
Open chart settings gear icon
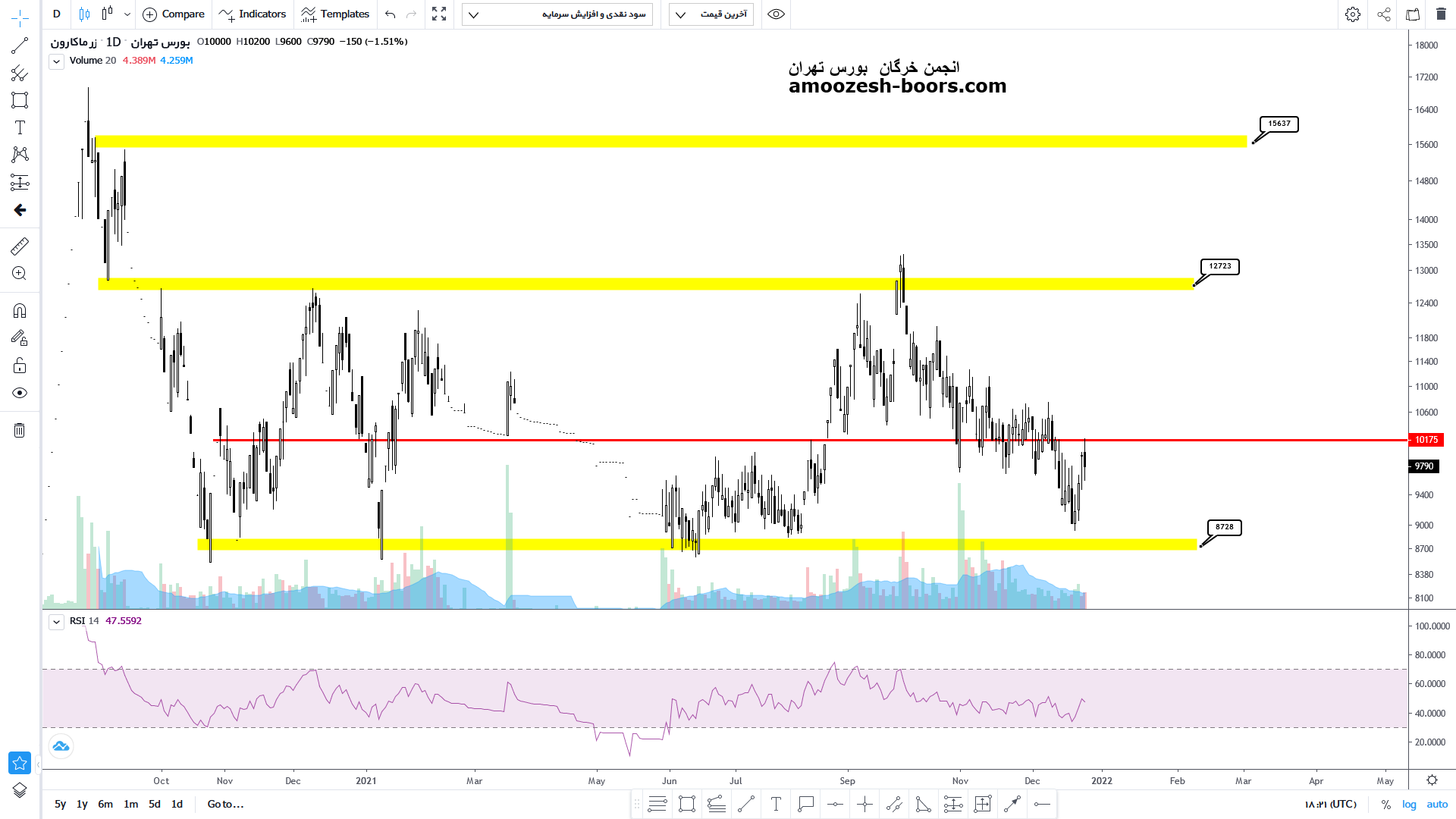[x=1352, y=14]
